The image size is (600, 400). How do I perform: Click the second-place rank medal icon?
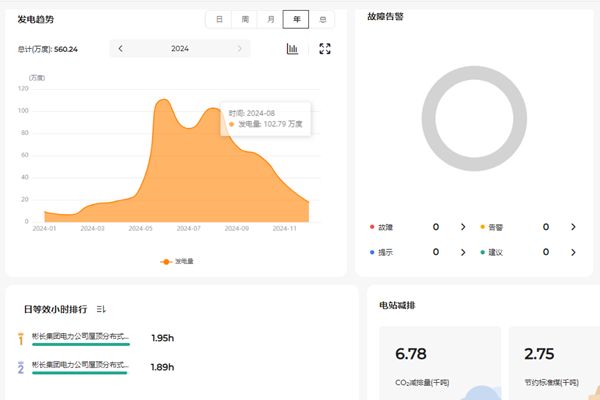coord(20,367)
